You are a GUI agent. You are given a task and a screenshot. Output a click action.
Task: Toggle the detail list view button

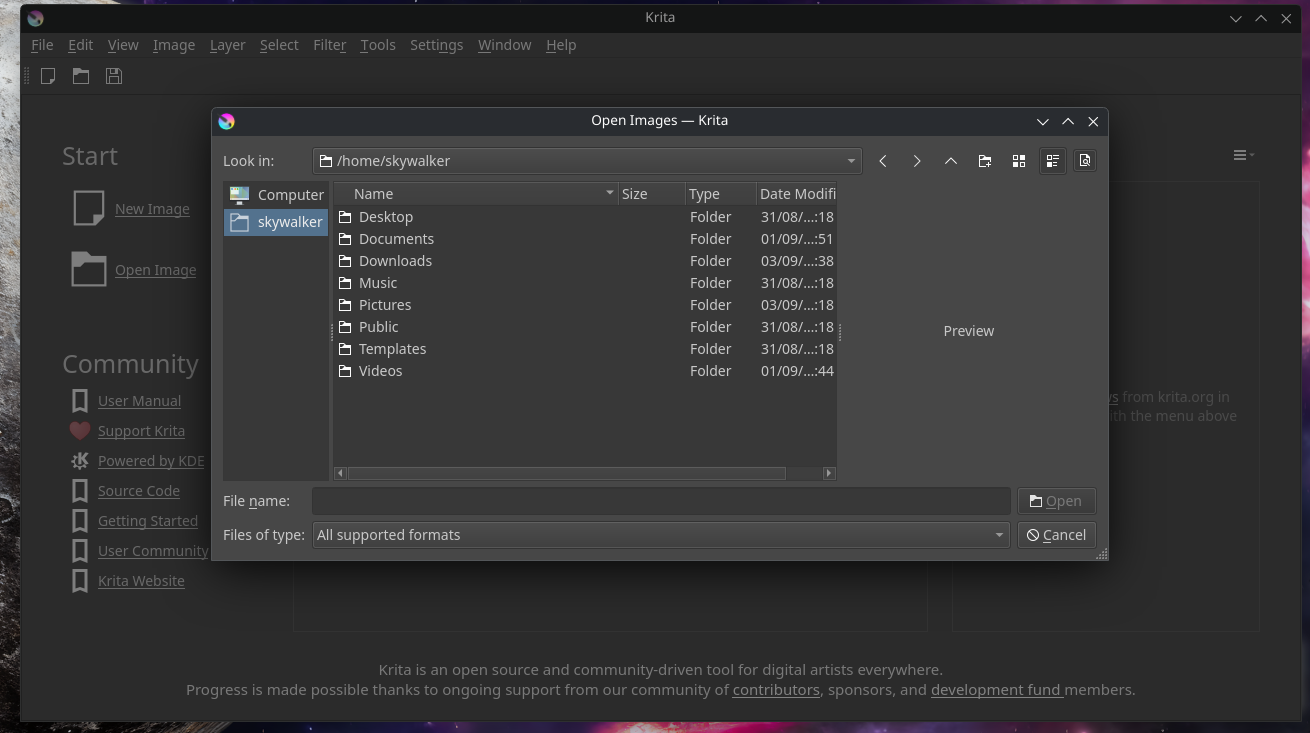[x=1052, y=161]
